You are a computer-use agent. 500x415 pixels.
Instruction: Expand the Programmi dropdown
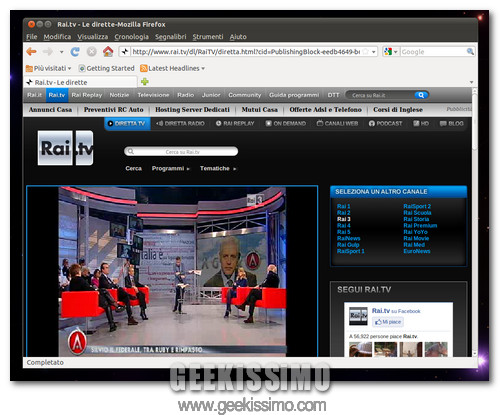coord(171,168)
